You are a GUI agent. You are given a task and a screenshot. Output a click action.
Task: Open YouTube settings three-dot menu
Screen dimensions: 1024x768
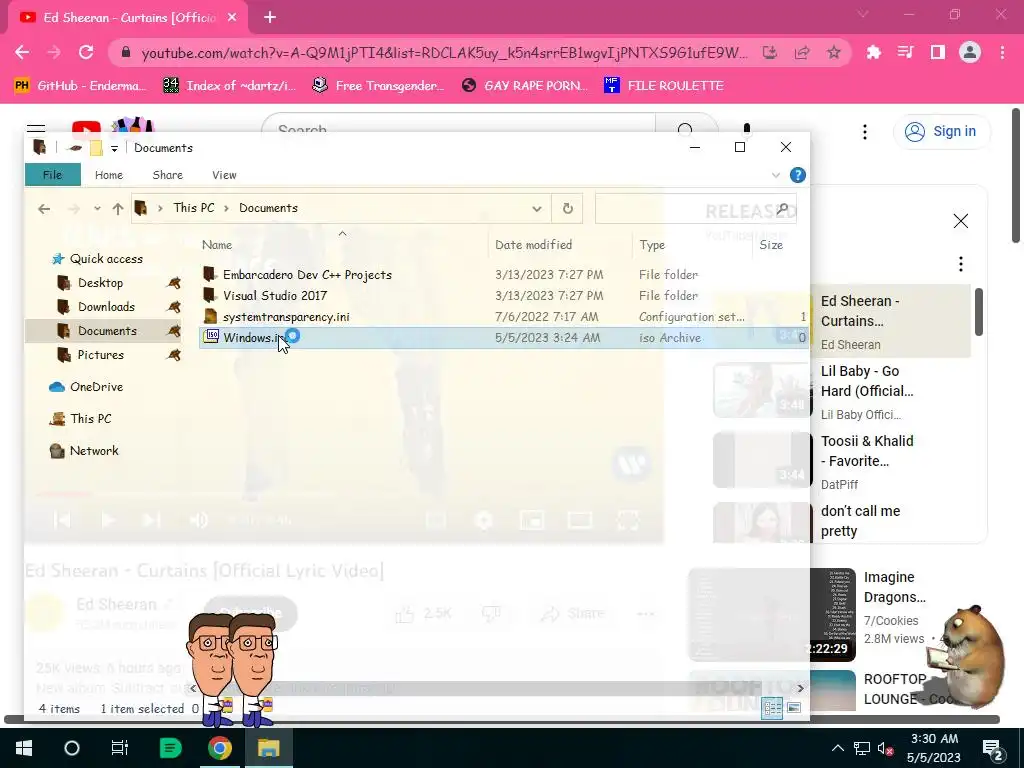click(865, 132)
